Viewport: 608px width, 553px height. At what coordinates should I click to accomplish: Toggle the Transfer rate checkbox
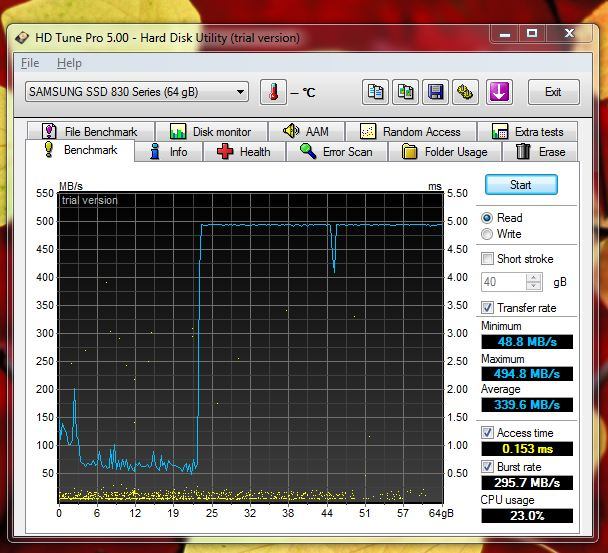coord(487,308)
